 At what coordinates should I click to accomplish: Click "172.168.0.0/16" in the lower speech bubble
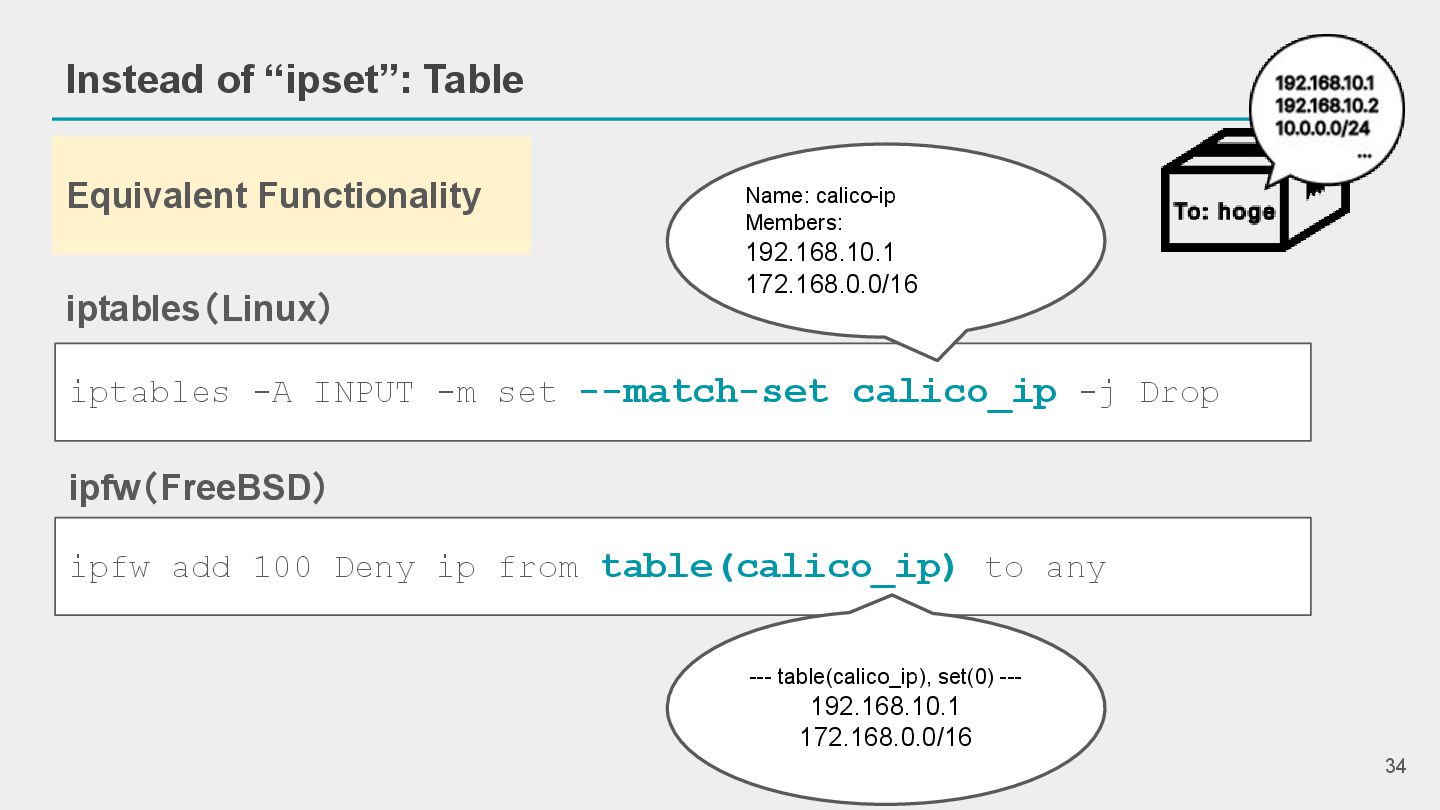[885, 738]
